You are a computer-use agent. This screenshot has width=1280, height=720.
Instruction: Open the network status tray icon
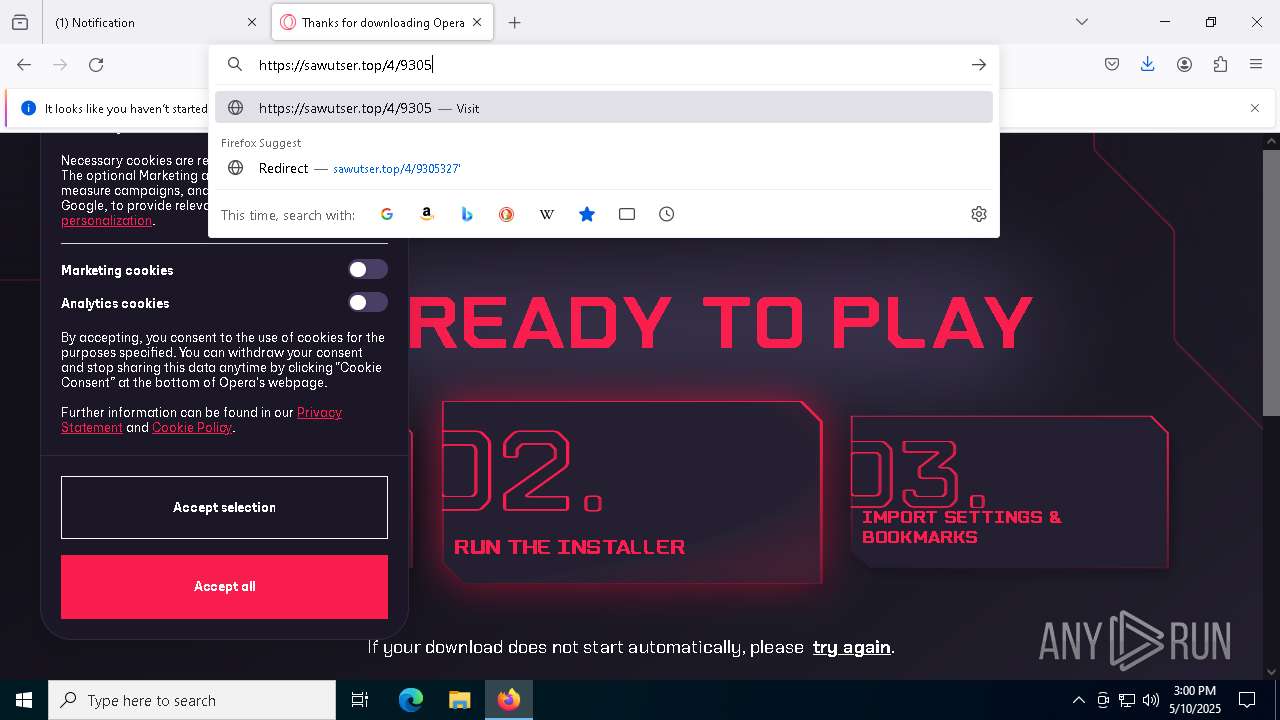pyautogui.click(x=1127, y=700)
